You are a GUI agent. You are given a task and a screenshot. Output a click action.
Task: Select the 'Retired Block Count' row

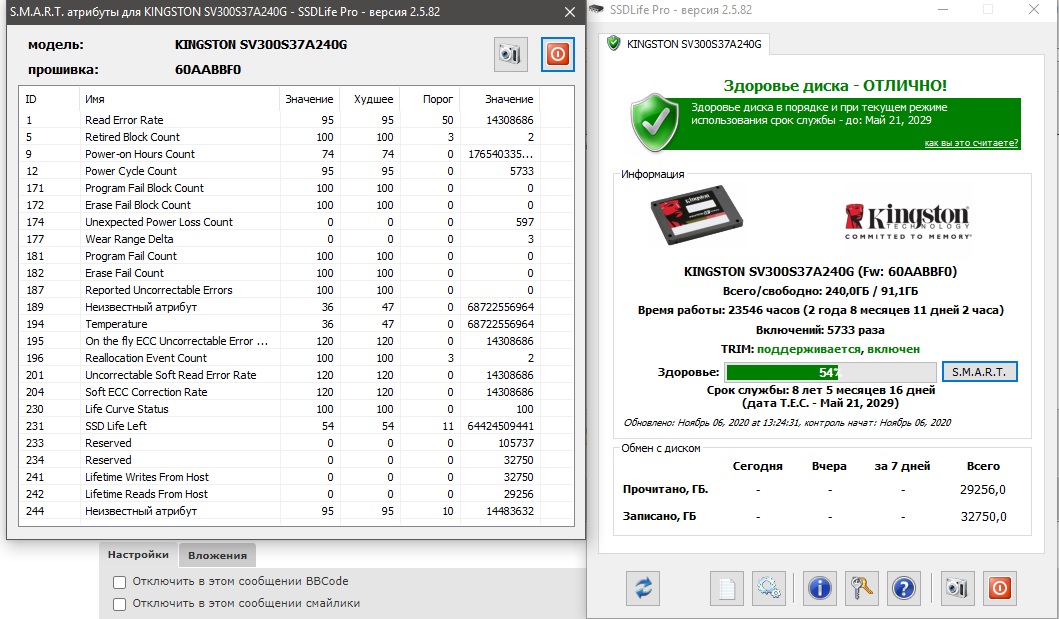click(x=296, y=137)
